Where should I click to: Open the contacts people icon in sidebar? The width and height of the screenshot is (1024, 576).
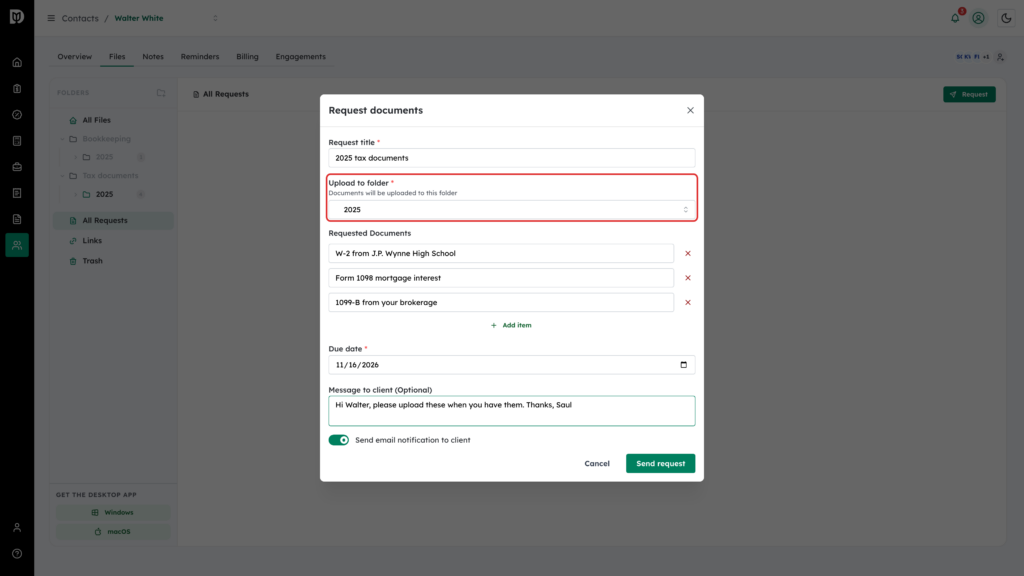17,245
